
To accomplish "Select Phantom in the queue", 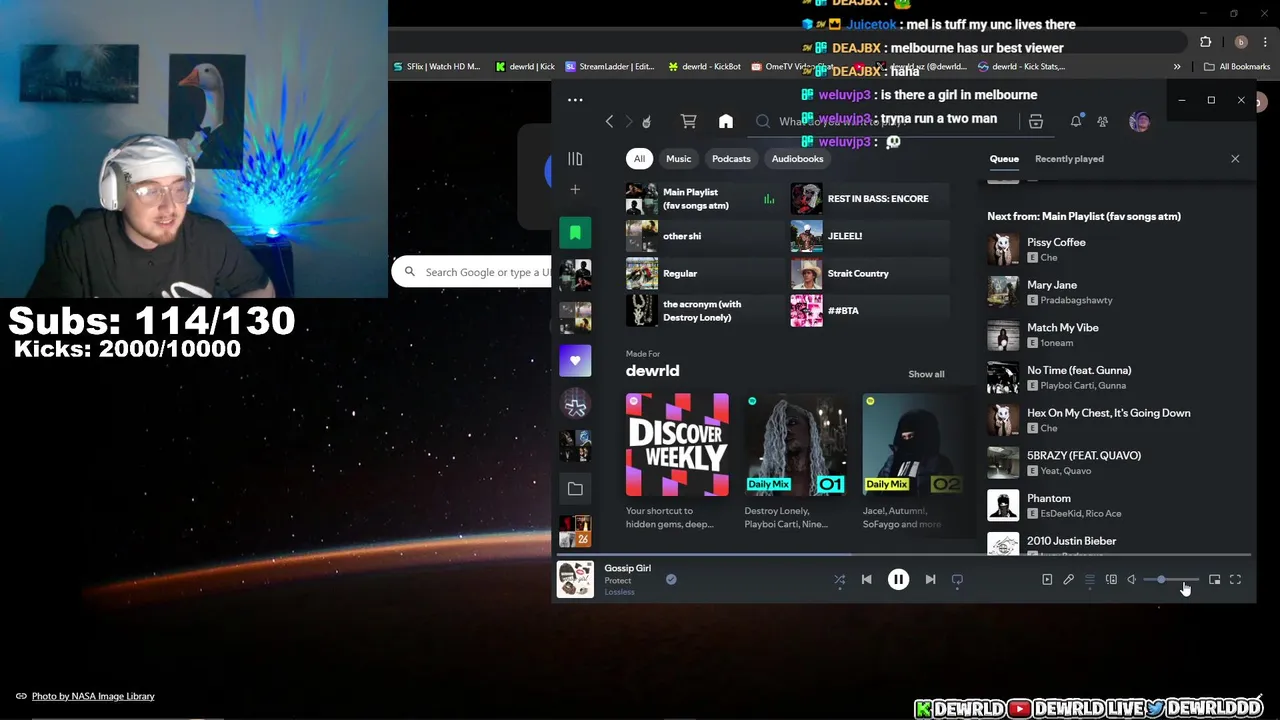I will (1115, 505).
